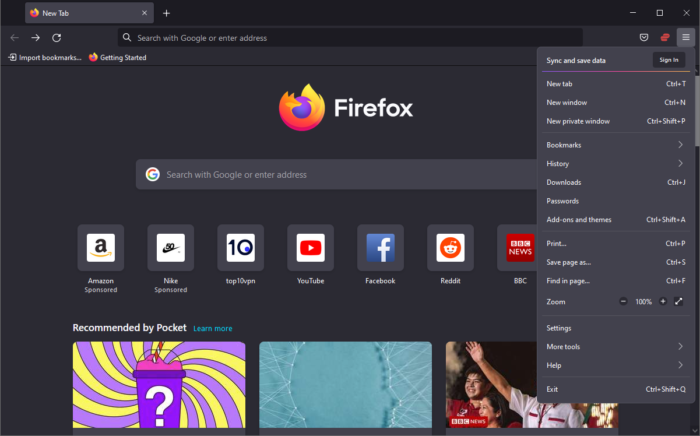Click the Import bookmarks icon
This screenshot has height=436, width=700.
coord(12,57)
